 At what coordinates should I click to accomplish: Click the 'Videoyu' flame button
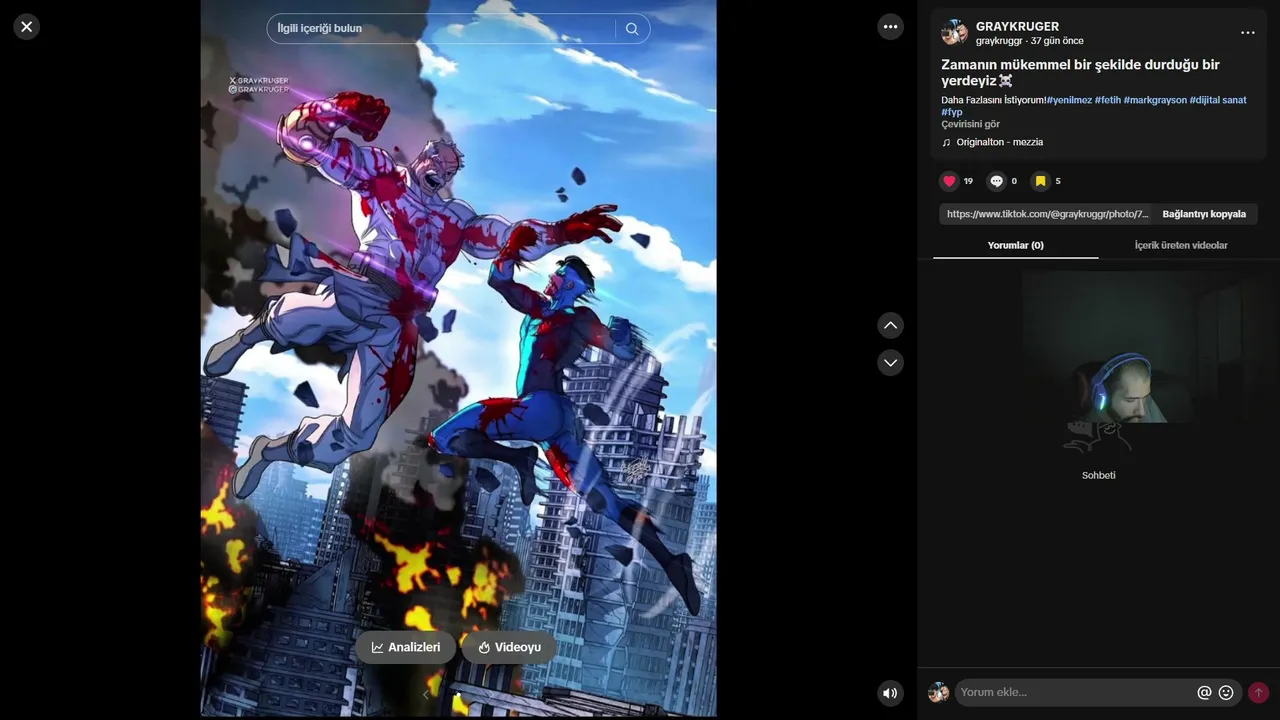[509, 647]
